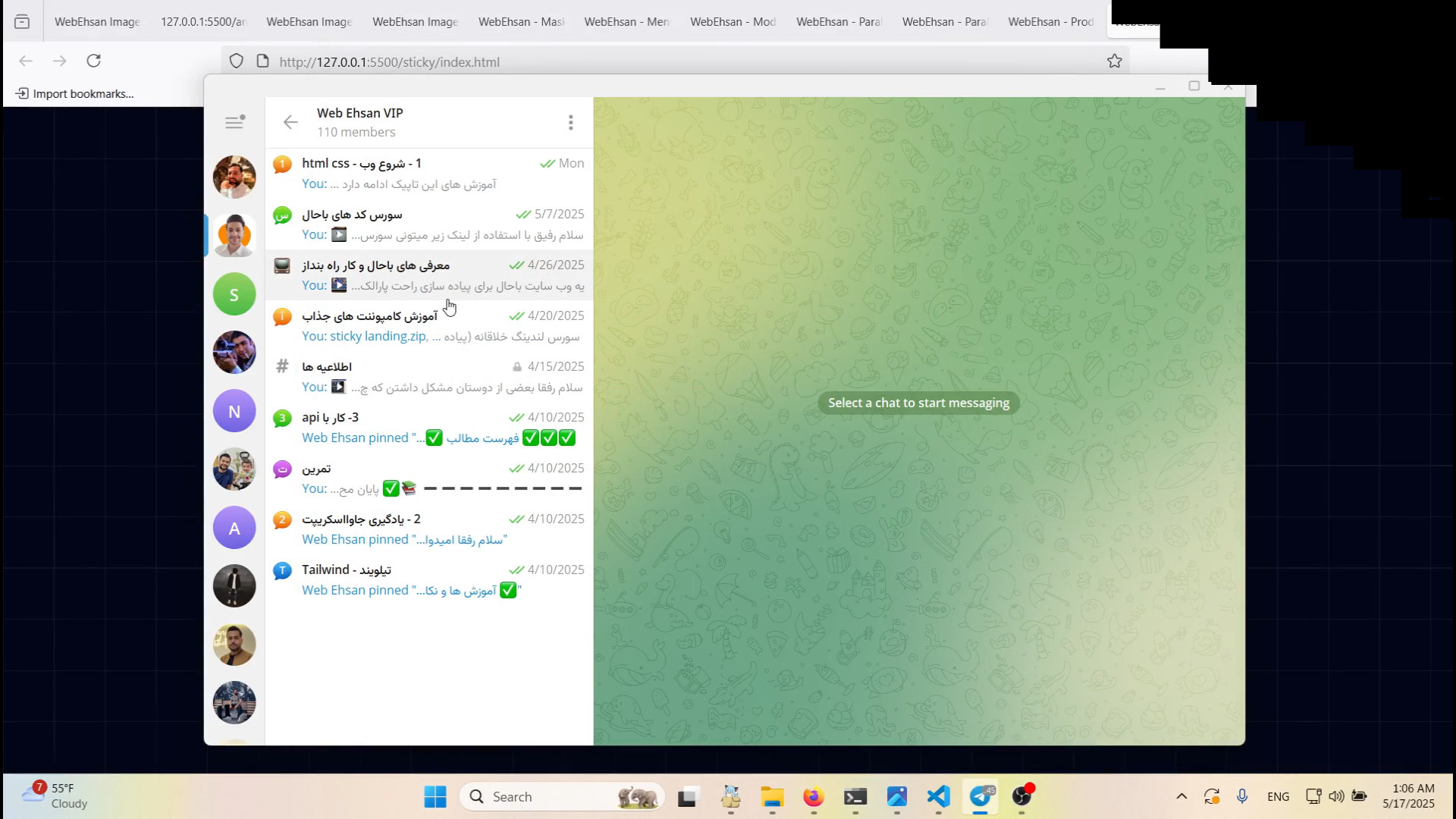Open the 'html css - 1' topic
Screen dimensions: 1456x819
coord(429,173)
